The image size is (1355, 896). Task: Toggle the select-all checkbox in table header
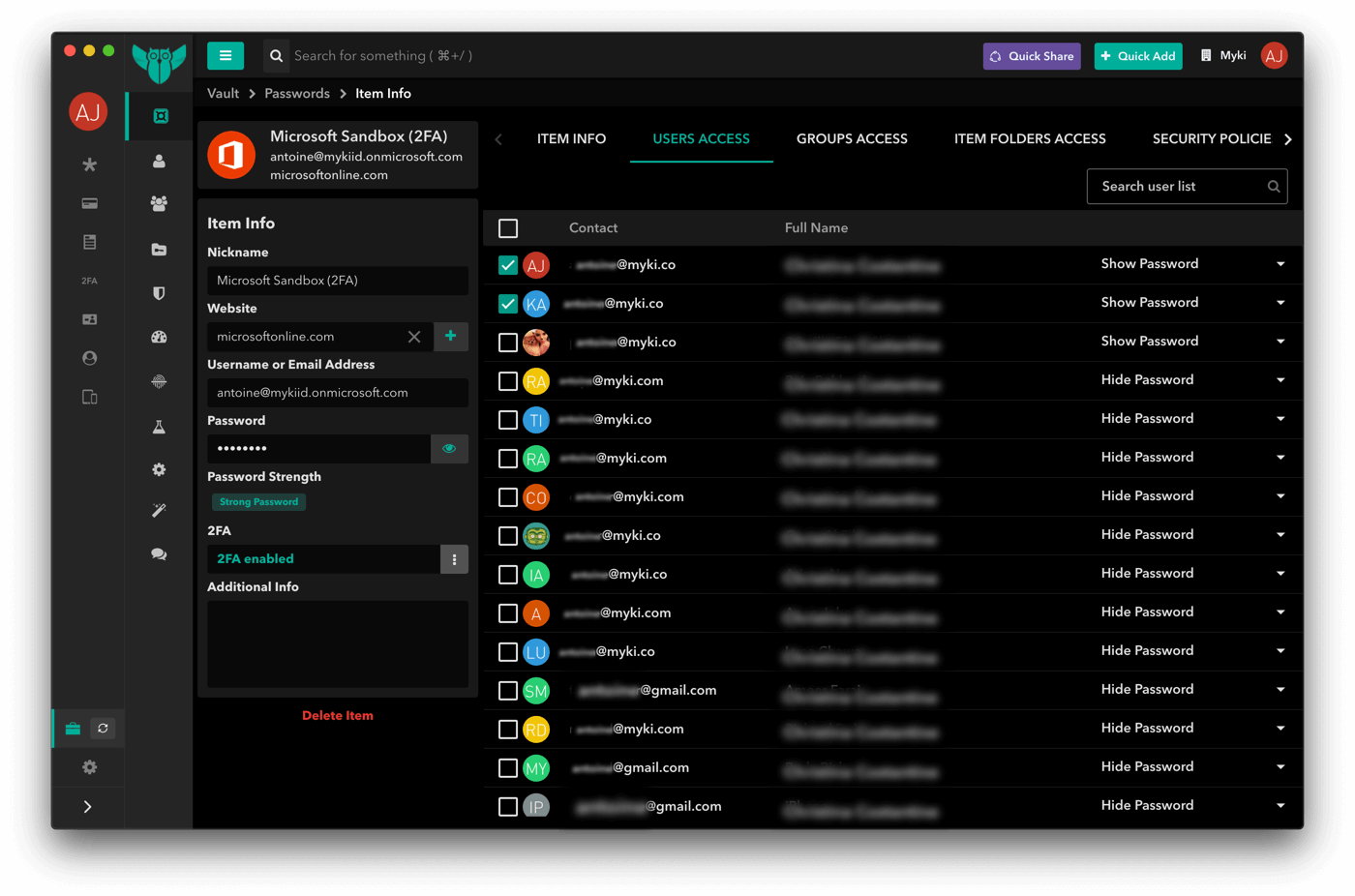point(508,228)
